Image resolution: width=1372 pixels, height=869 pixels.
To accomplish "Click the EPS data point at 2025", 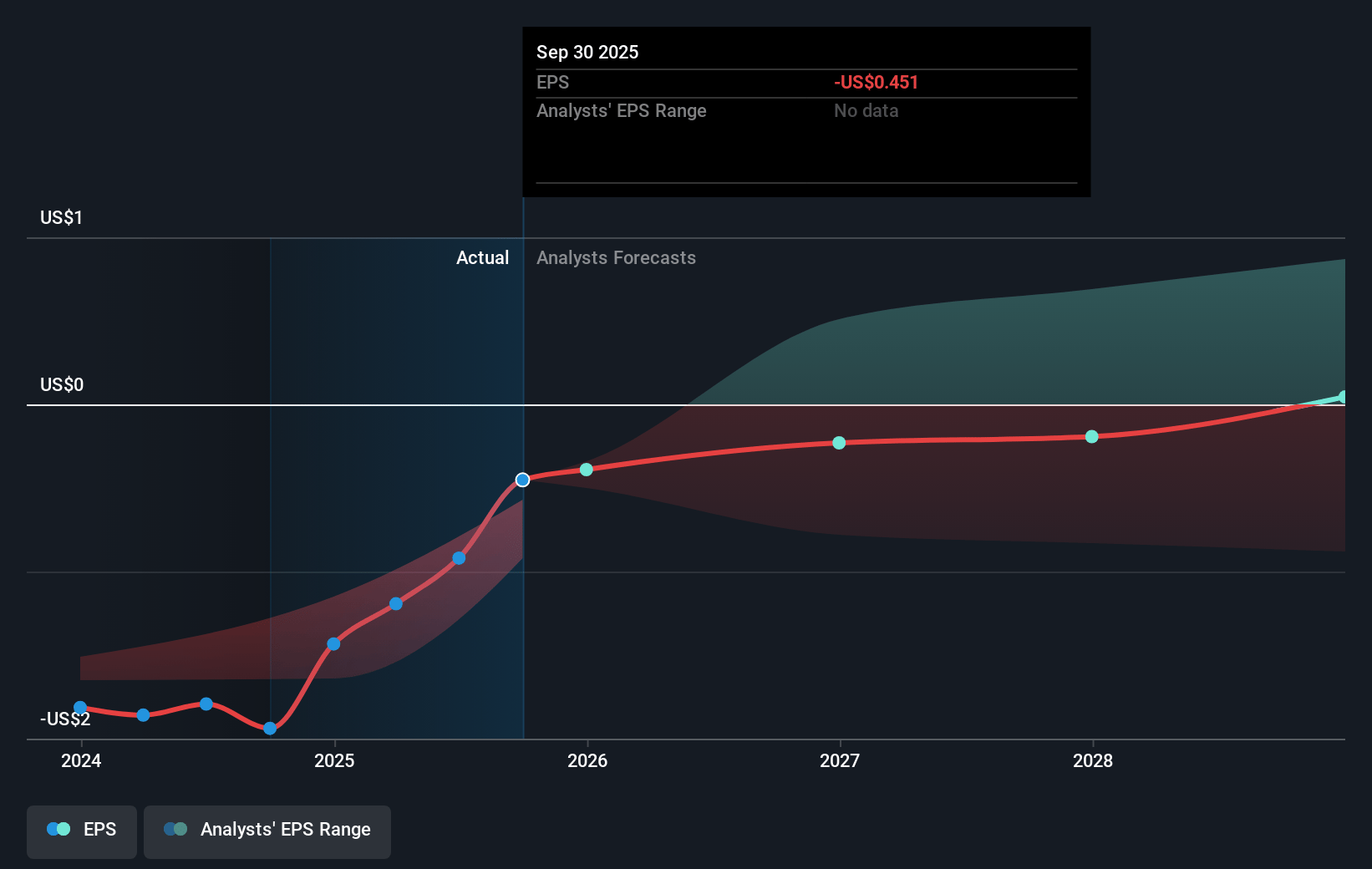I will point(333,643).
